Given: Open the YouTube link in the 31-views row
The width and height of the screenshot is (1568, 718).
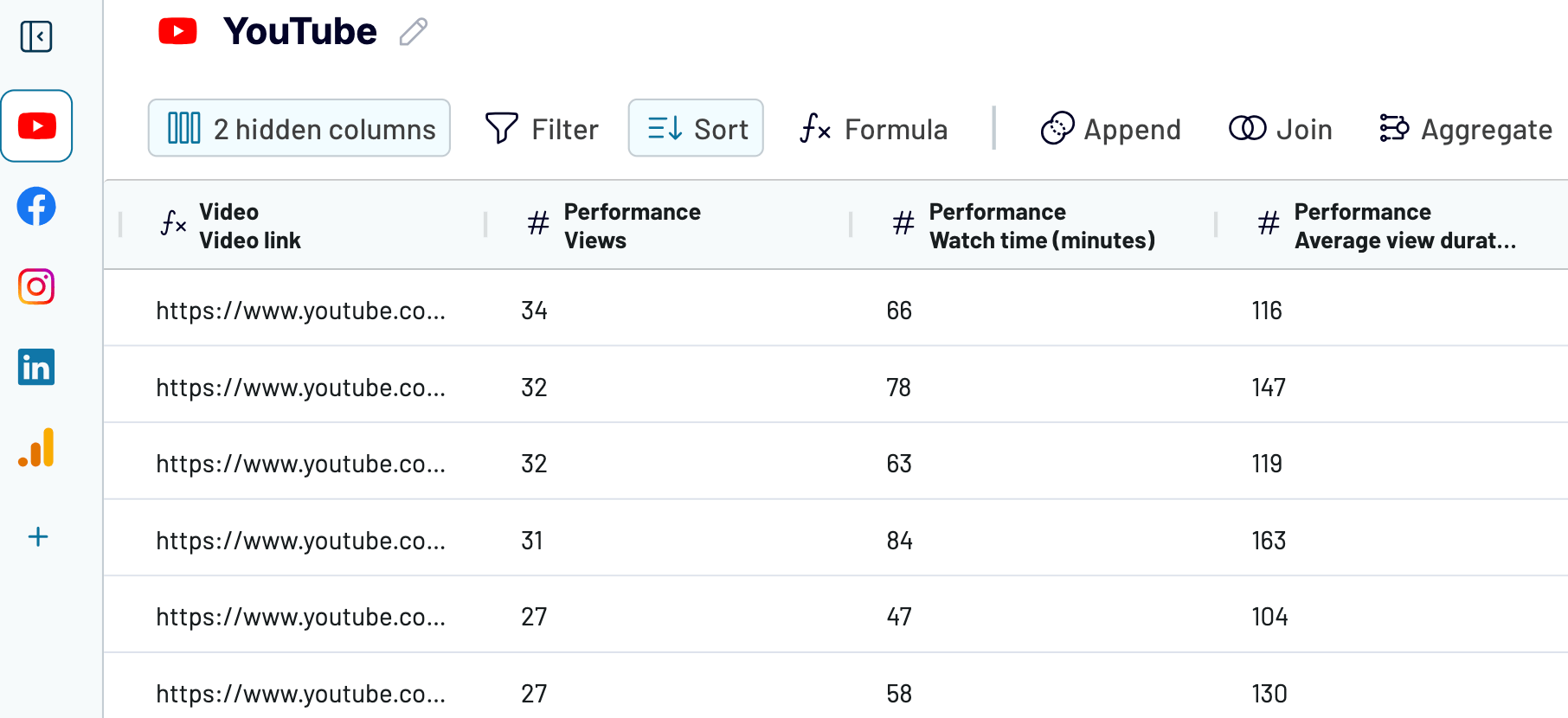Looking at the screenshot, I should [301, 541].
